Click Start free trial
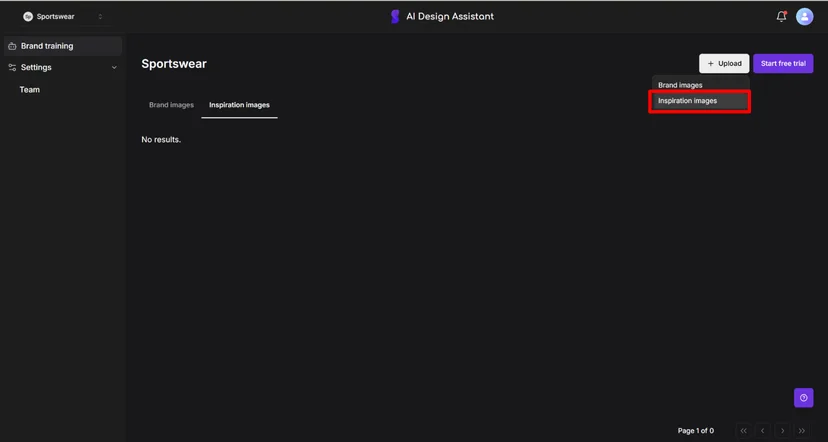828x442 pixels. [783, 63]
